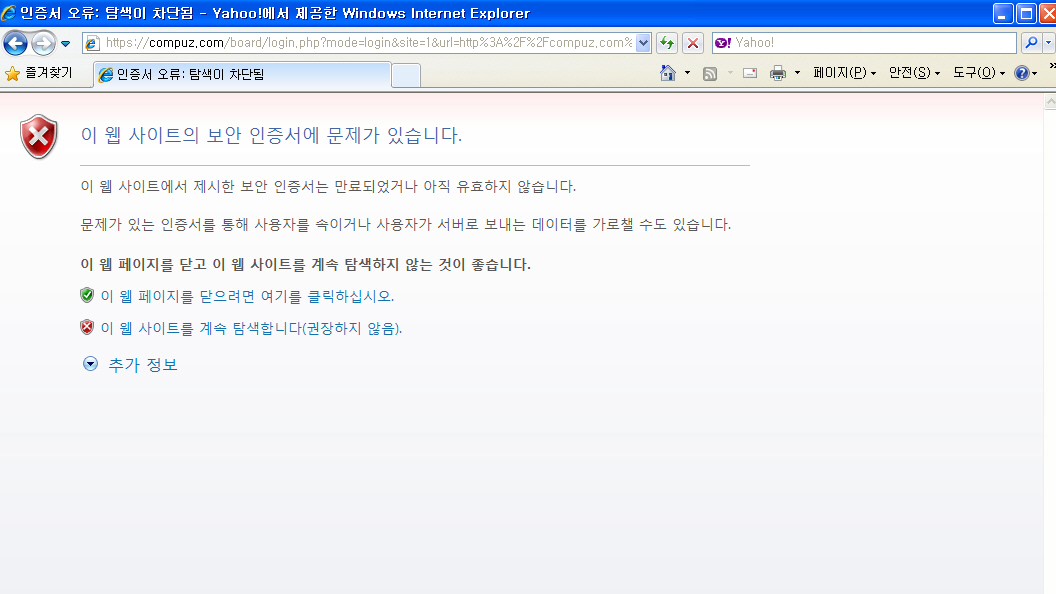The width and height of the screenshot is (1056, 594).
Task: Click the continue browsing (not recommended) link
Action: (251, 329)
